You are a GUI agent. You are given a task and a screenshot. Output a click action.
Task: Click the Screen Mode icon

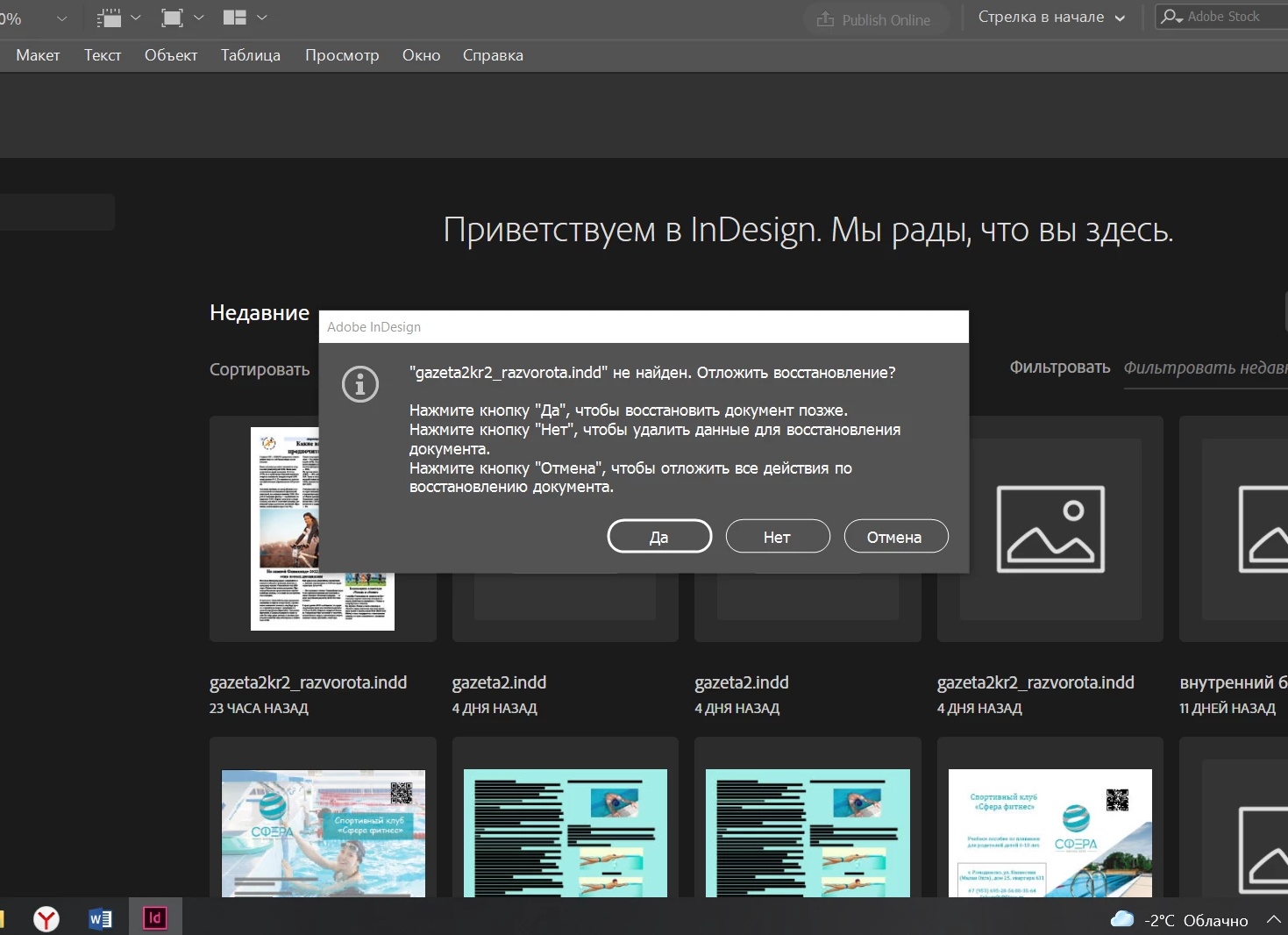[173, 18]
